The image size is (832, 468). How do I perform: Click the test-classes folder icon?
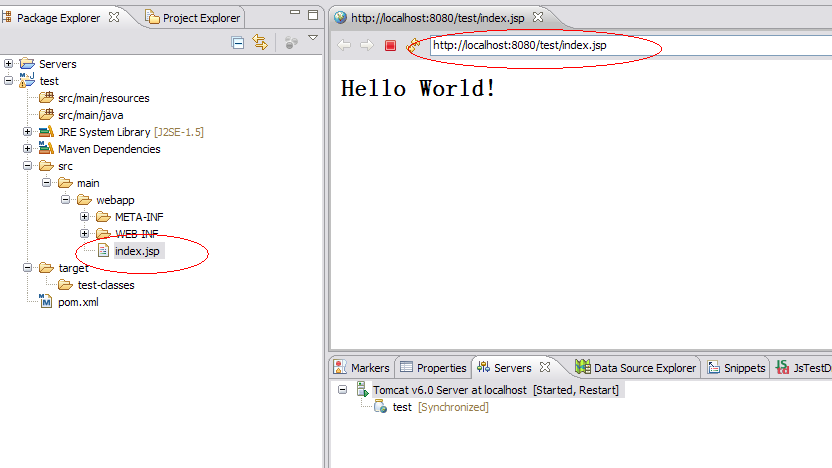66,285
